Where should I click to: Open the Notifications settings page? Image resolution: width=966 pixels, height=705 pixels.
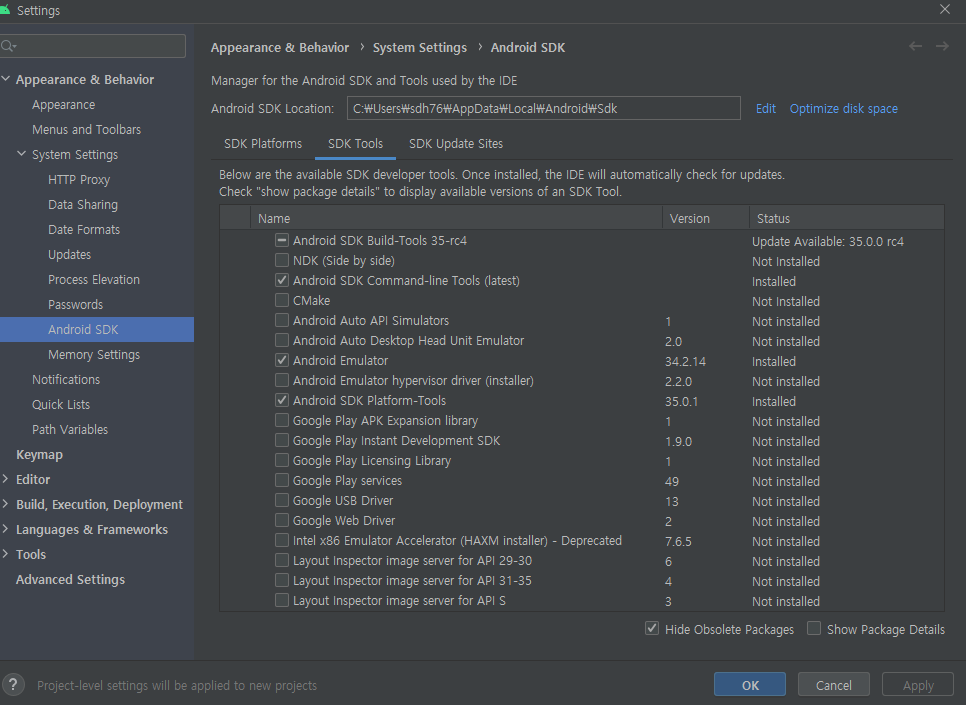point(66,380)
